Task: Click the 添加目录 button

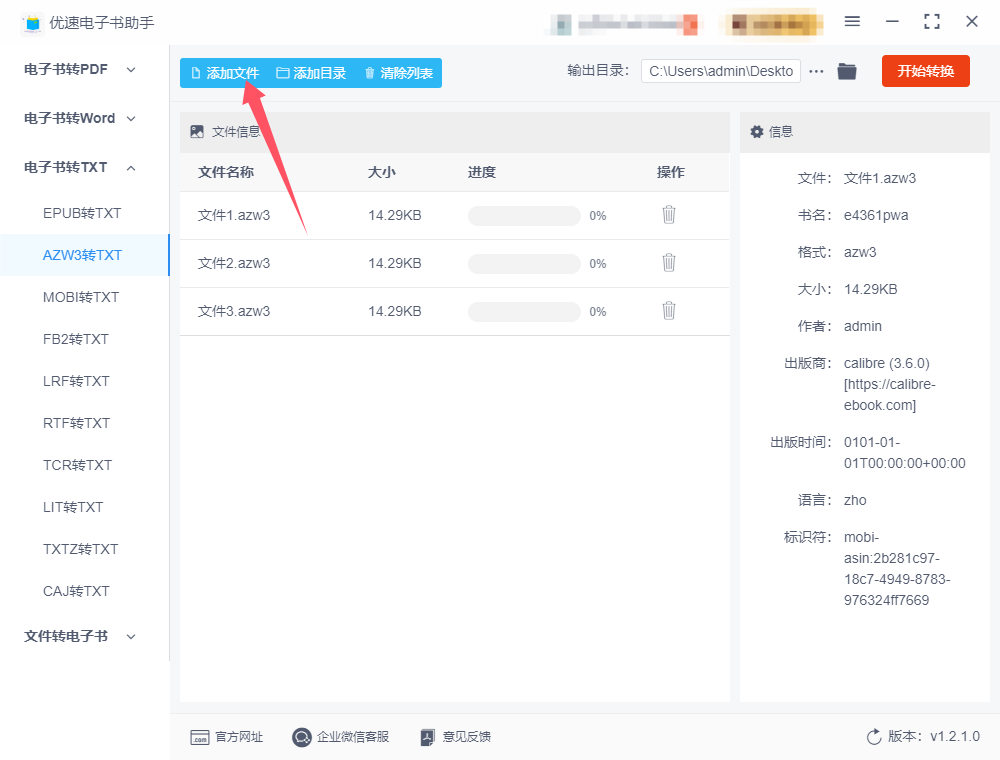Action: pos(311,73)
